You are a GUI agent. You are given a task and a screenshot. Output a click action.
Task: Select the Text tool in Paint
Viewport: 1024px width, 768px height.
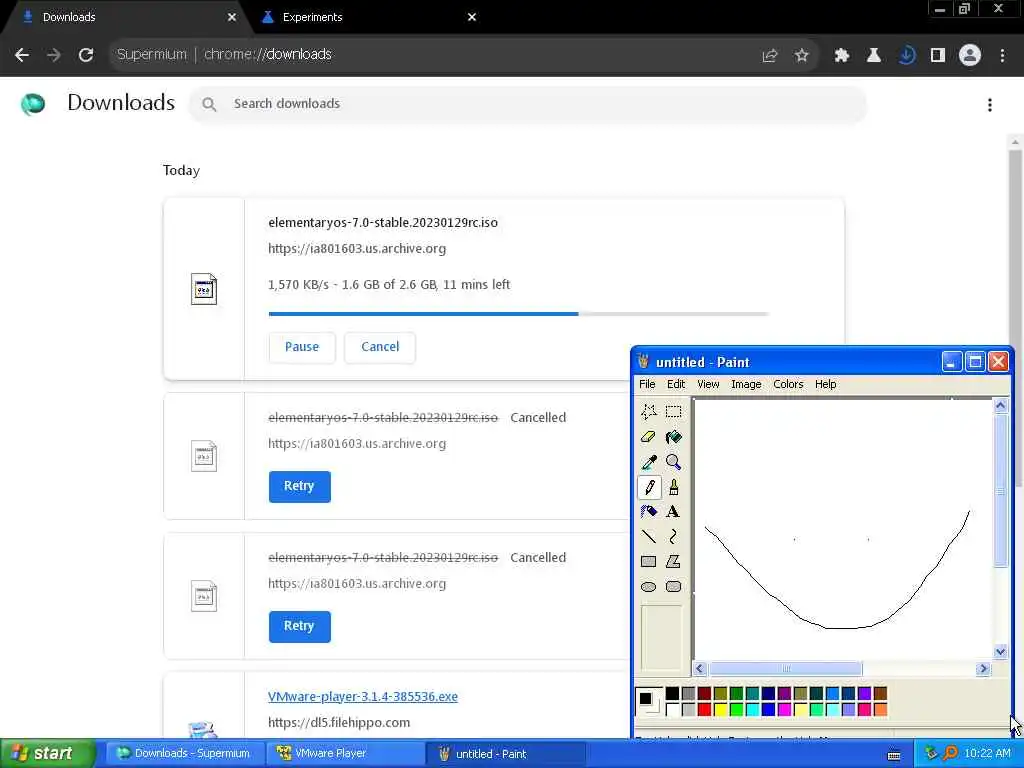673,512
